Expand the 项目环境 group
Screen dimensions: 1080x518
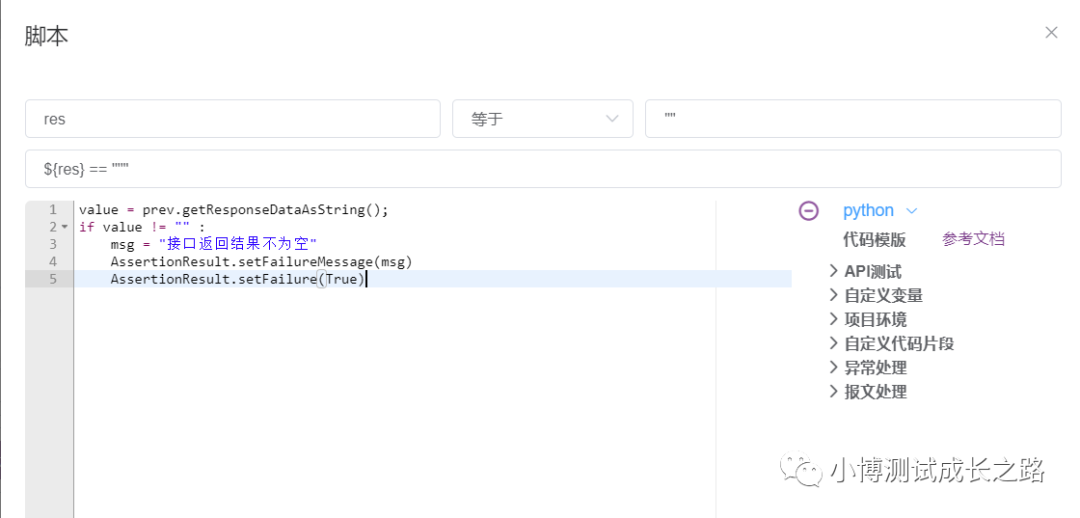868,320
